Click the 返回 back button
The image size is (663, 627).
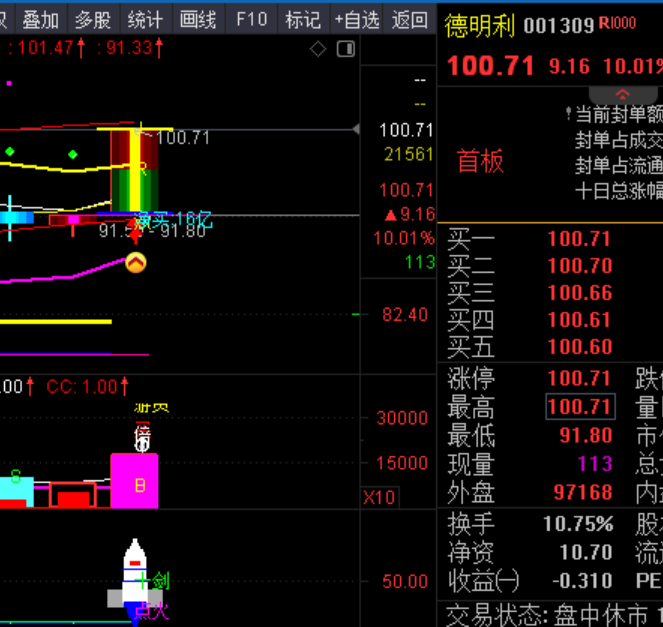pos(409,19)
